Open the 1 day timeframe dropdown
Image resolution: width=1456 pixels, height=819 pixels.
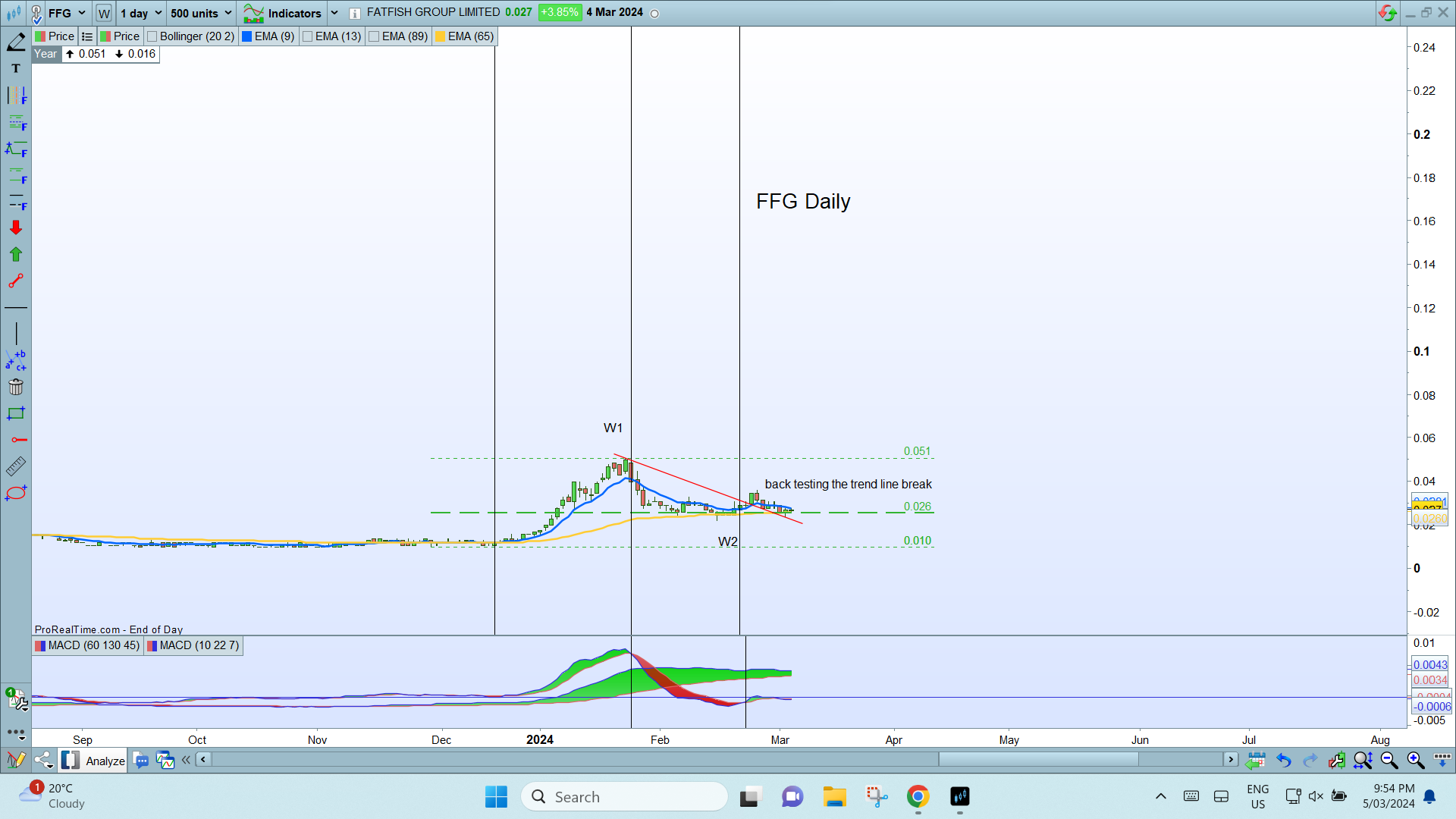[x=141, y=13]
